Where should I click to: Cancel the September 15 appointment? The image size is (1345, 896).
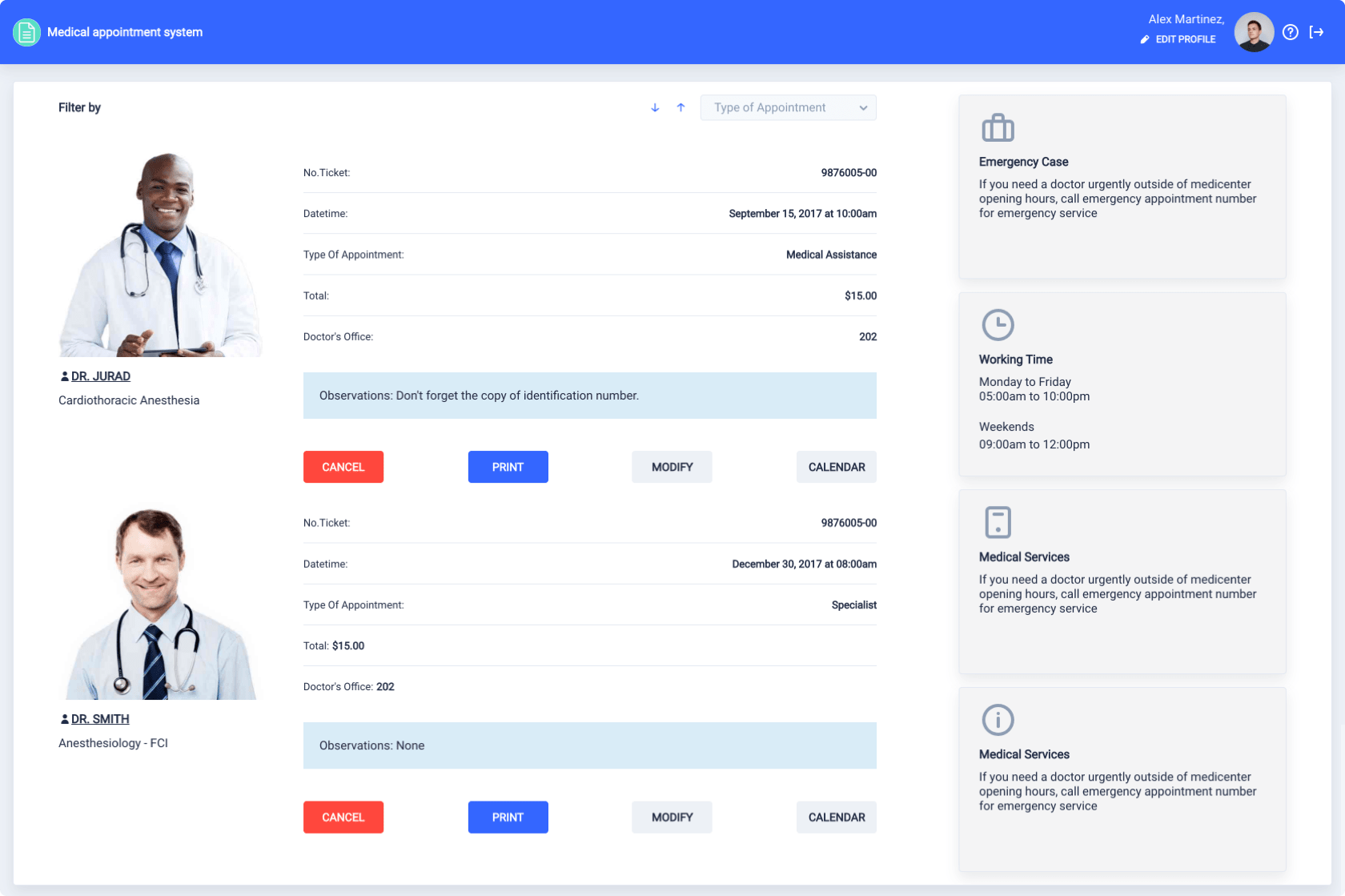click(343, 467)
